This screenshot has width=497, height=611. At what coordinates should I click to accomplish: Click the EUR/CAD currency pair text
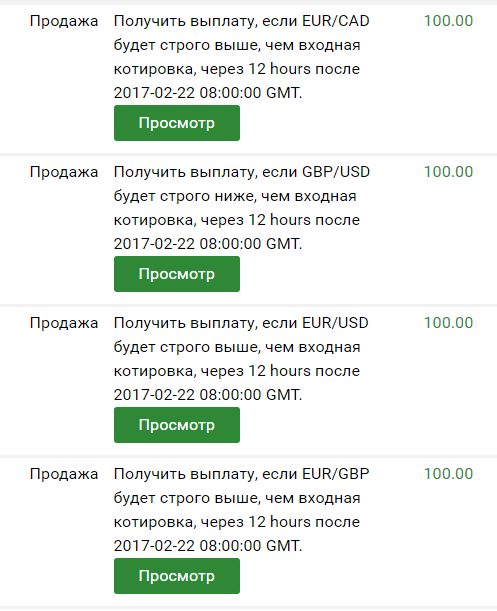coord(336,21)
